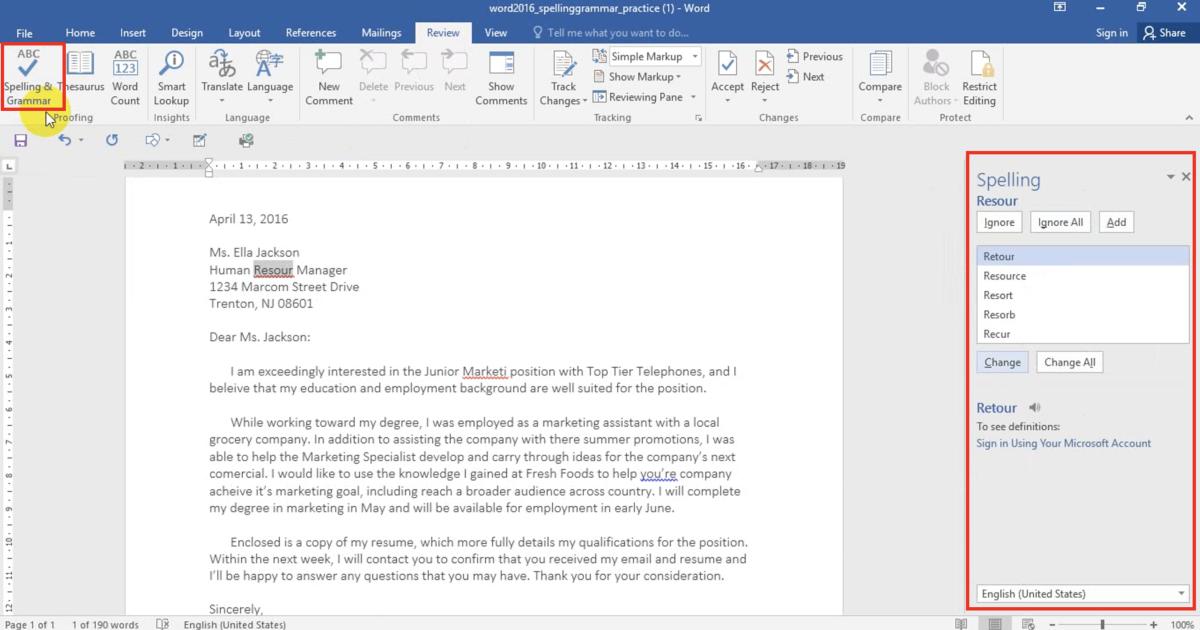Select Resource suggestion
Image resolution: width=1200 pixels, height=630 pixels.
tap(1083, 276)
